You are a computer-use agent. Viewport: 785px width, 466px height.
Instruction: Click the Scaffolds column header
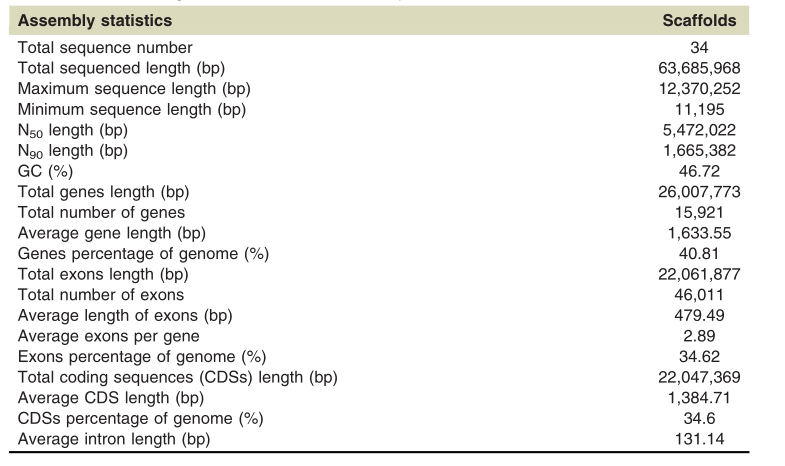coord(699,20)
